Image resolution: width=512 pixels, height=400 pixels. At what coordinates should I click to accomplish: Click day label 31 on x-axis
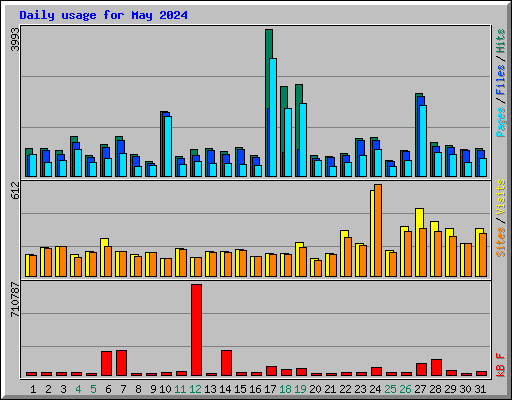pos(480,389)
